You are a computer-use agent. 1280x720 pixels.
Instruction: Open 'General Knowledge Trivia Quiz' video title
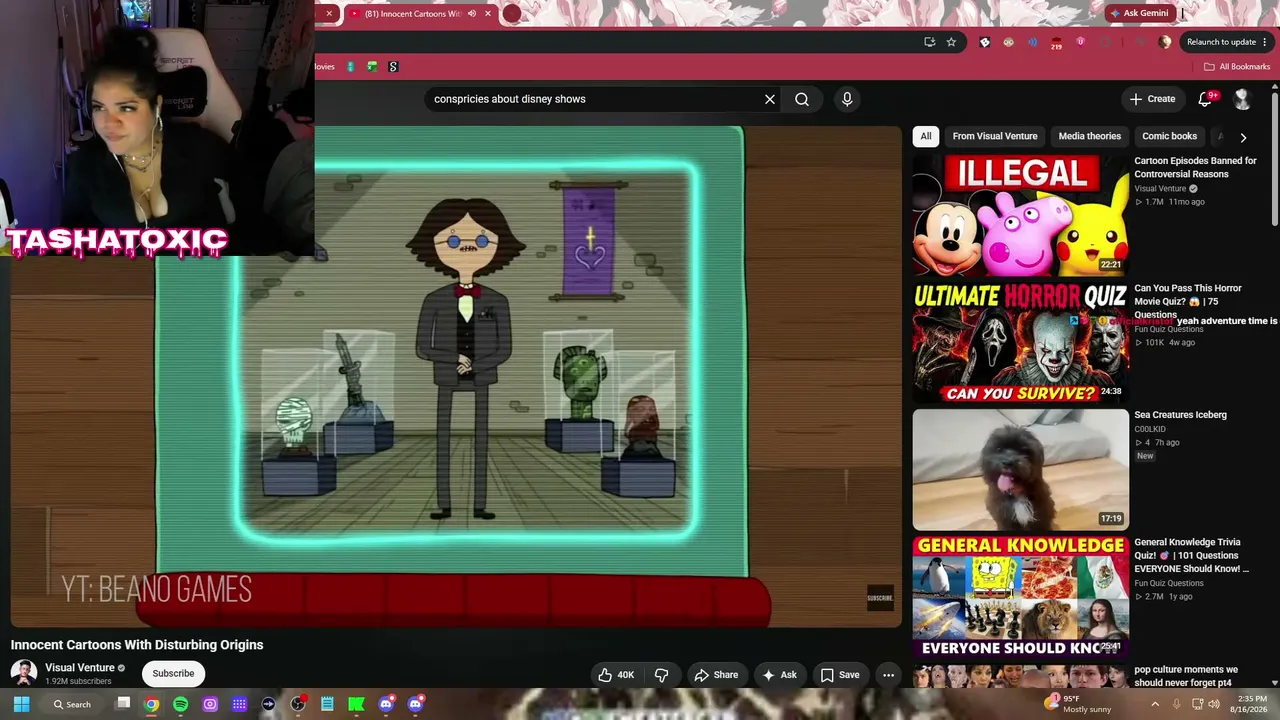pyautogui.click(x=1191, y=555)
